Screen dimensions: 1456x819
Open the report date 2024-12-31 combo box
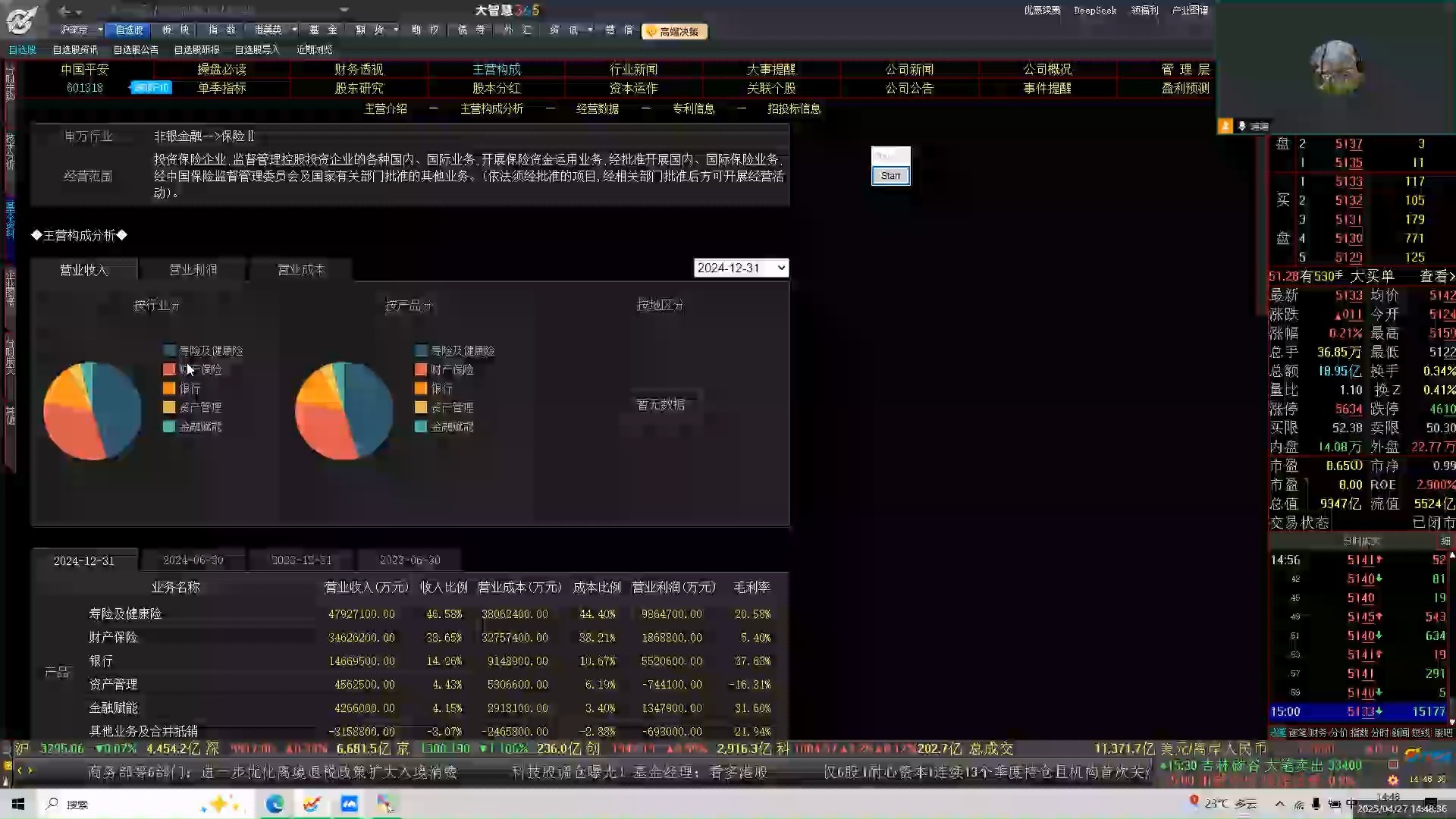[x=741, y=268]
